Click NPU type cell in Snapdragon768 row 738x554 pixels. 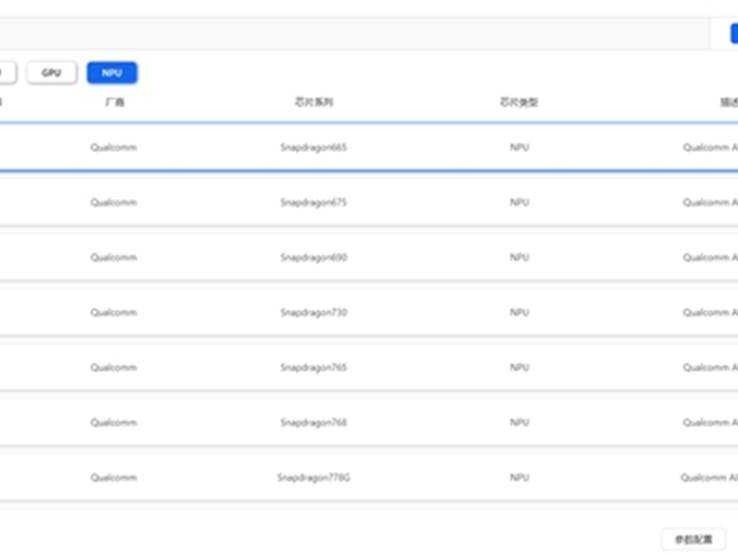coord(520,423)
